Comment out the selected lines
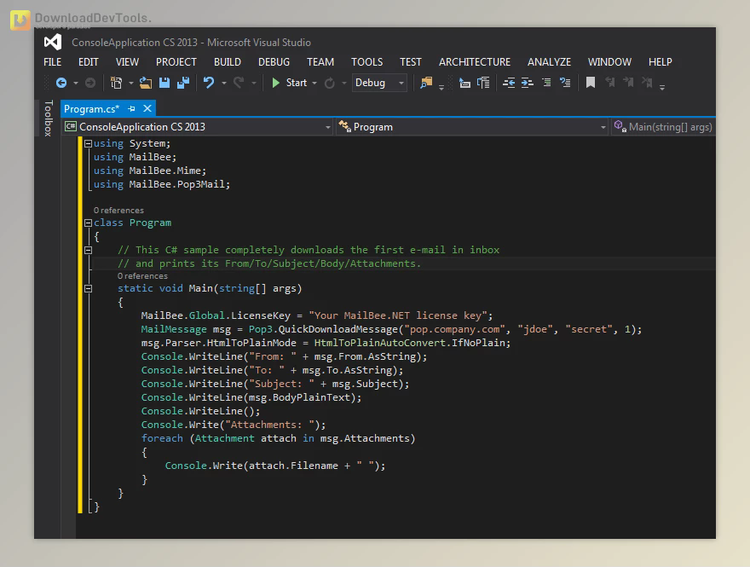The image size is (750, 567). coord(546,83)
